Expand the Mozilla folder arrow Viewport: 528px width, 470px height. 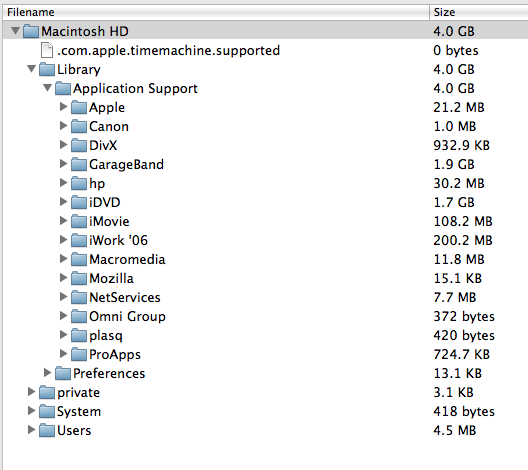(63, 278)
